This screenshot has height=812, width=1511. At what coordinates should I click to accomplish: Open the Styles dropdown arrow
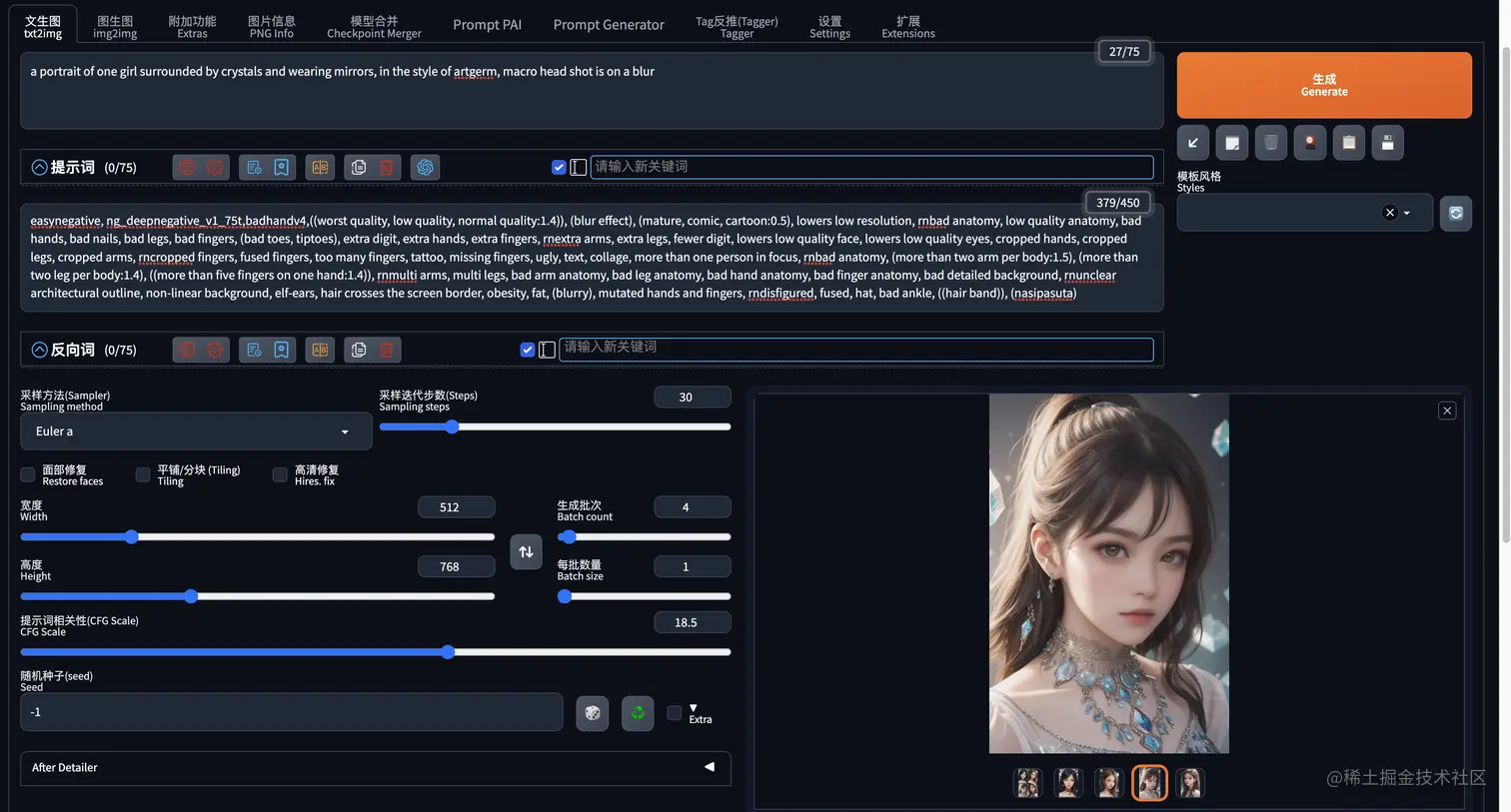(x=1407, y=213)
